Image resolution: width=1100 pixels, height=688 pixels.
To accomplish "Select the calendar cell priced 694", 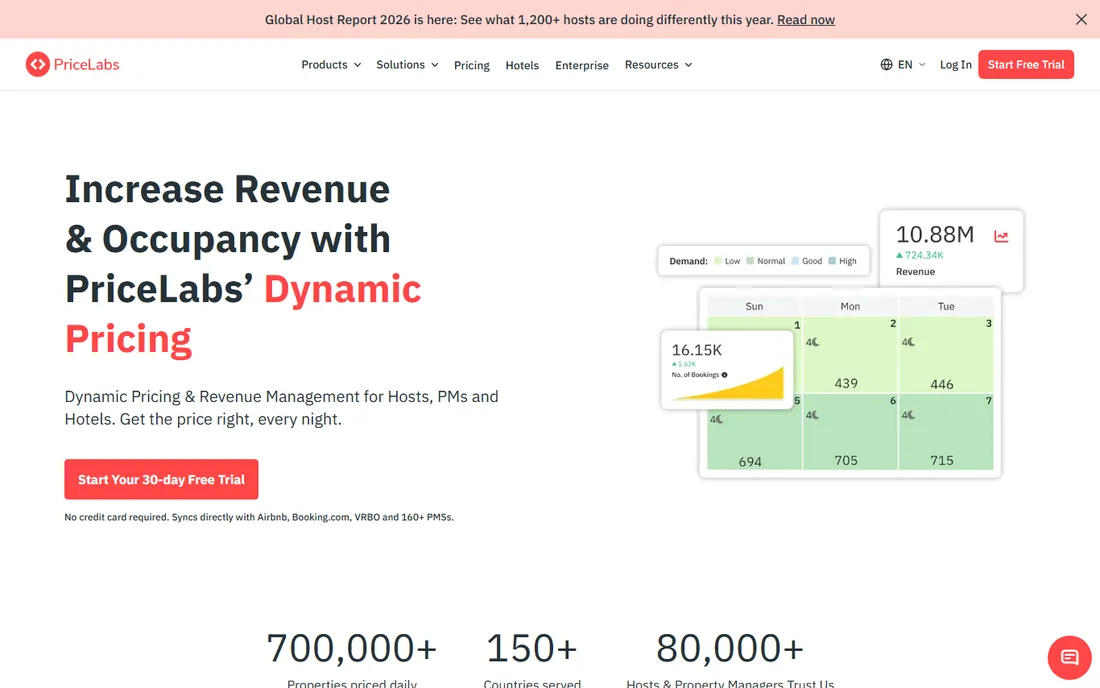I will tap(754, 431).
